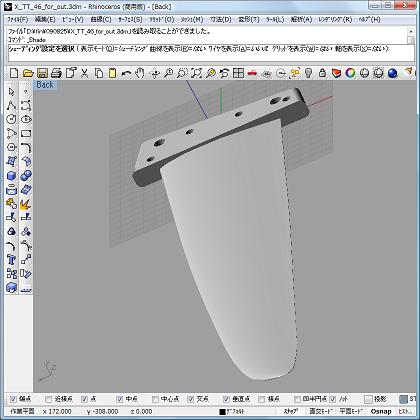Screen dimensions: 420x420
Task: Enable the 近接点 Near osnap checkbox
Action: pyautogui.click(x=49, y=399)
